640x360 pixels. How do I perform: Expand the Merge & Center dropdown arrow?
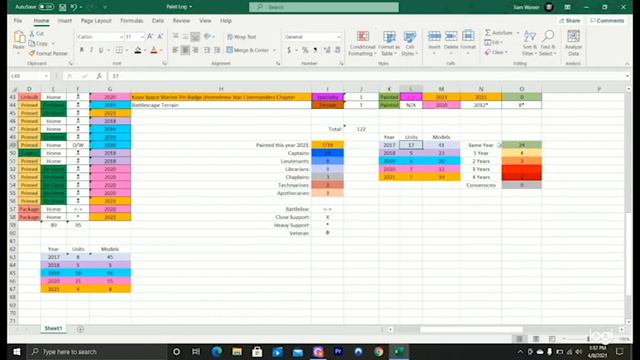tap(274, 50)
